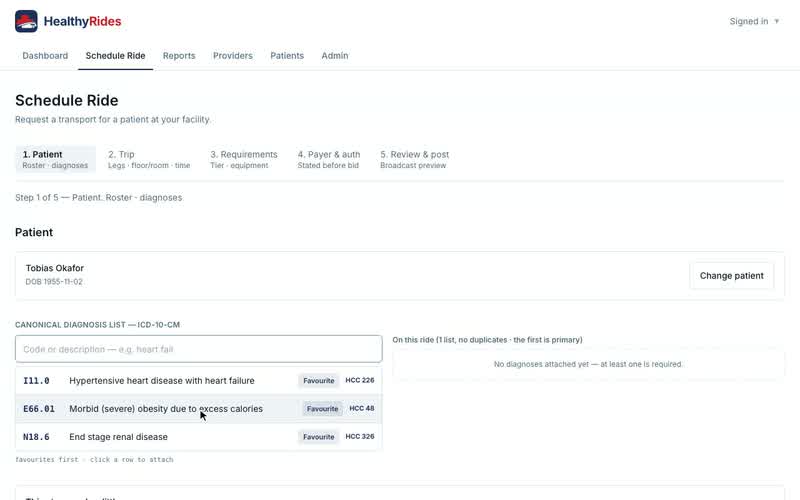800x500 pixels.
Task: Open the Patients tab
Action: coord(287,56)
